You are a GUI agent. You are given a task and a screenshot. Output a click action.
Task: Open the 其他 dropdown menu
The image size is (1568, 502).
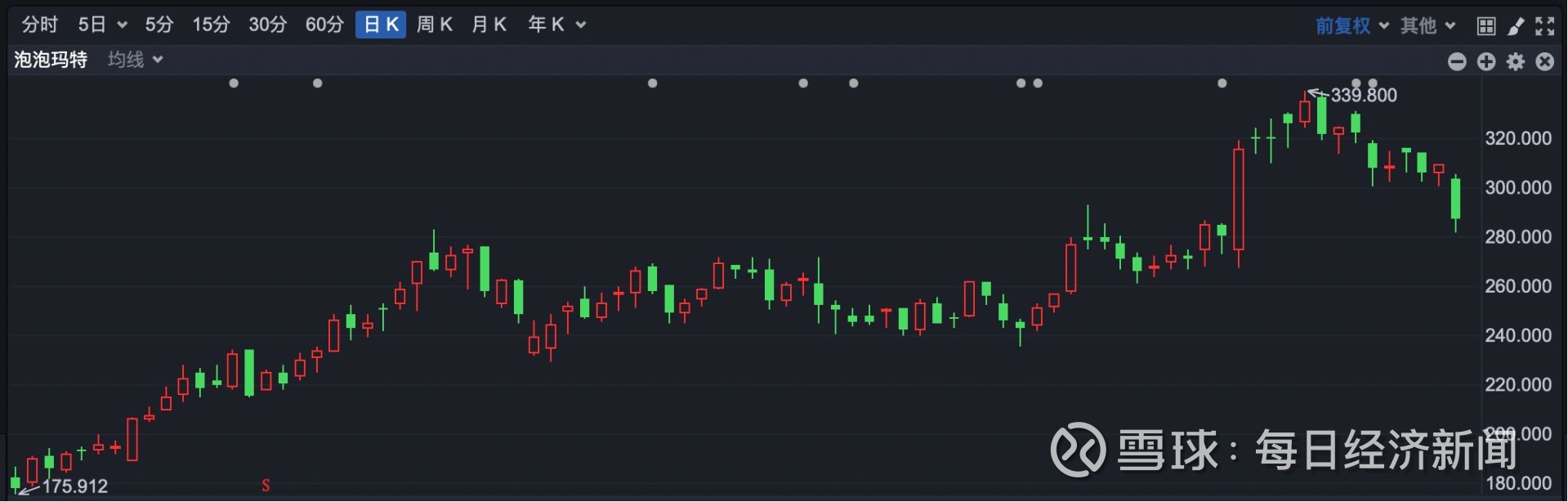[x=1428, y=26]
